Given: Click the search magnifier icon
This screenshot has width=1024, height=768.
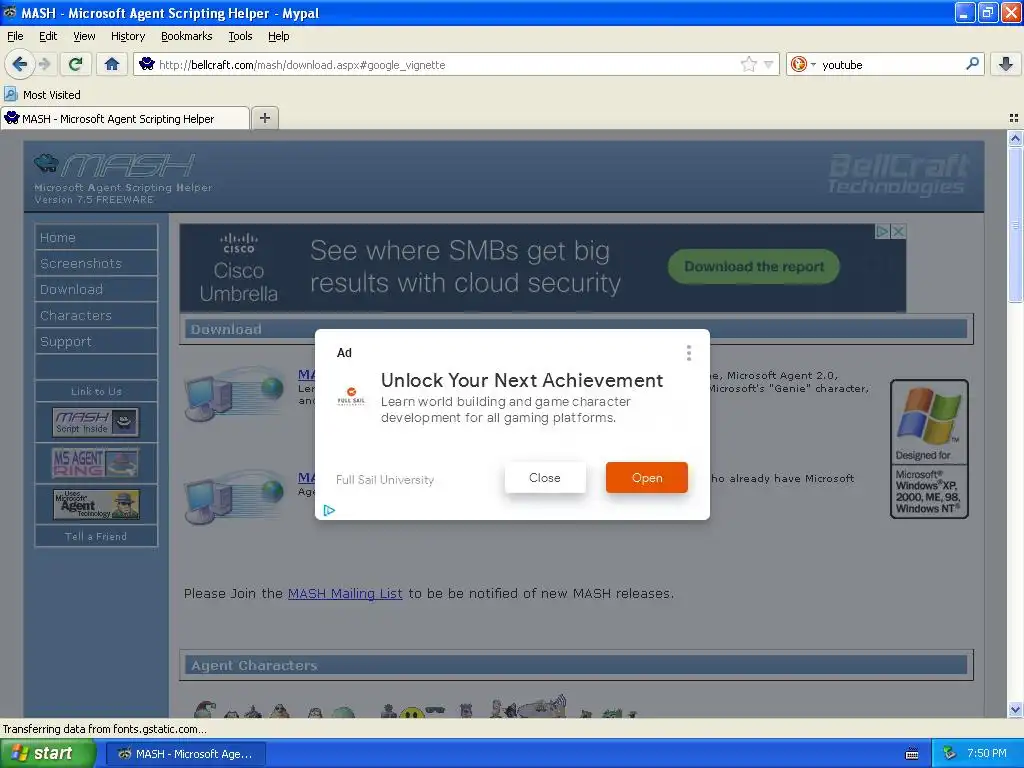Looking at the screenshot, I should point(972,64).
